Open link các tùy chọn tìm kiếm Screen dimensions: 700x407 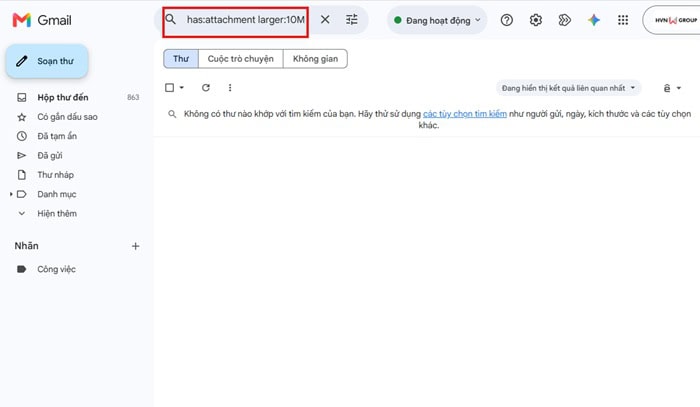(x=465, y=114)
